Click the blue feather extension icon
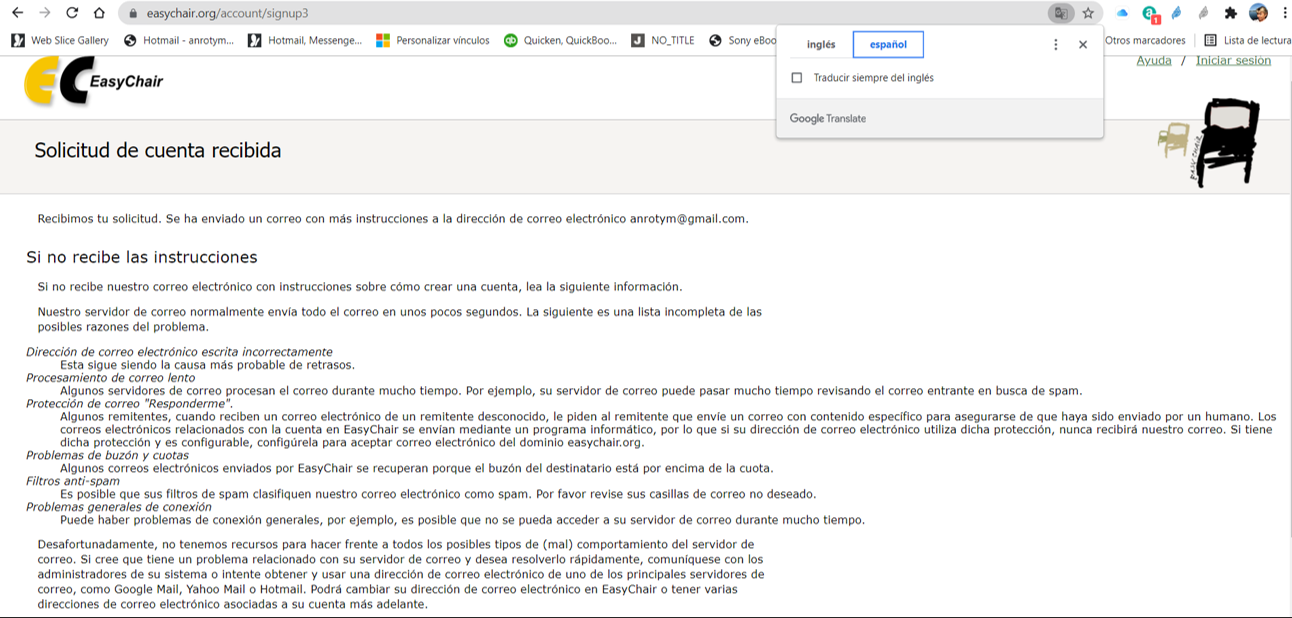This screenshot has width=1292, height=618. (x=1177, y=13)
